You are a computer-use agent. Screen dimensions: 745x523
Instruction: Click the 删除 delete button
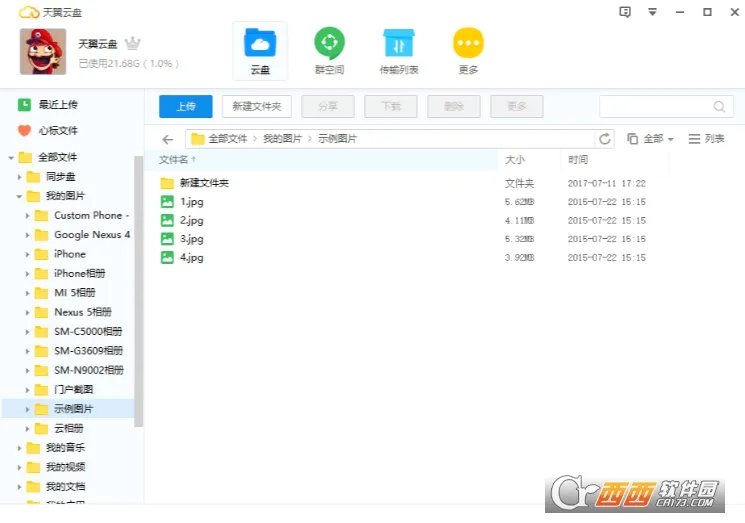[454, 106]
